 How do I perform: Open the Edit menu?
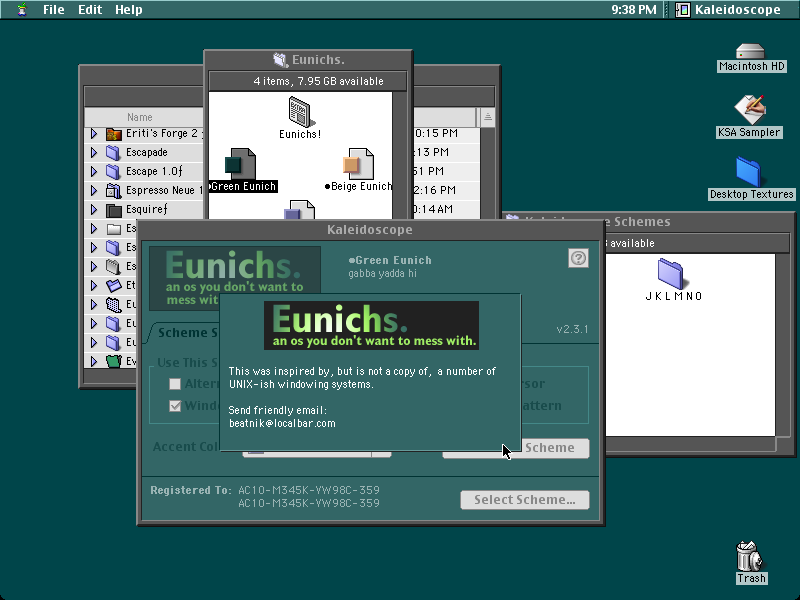pos(90,9)
